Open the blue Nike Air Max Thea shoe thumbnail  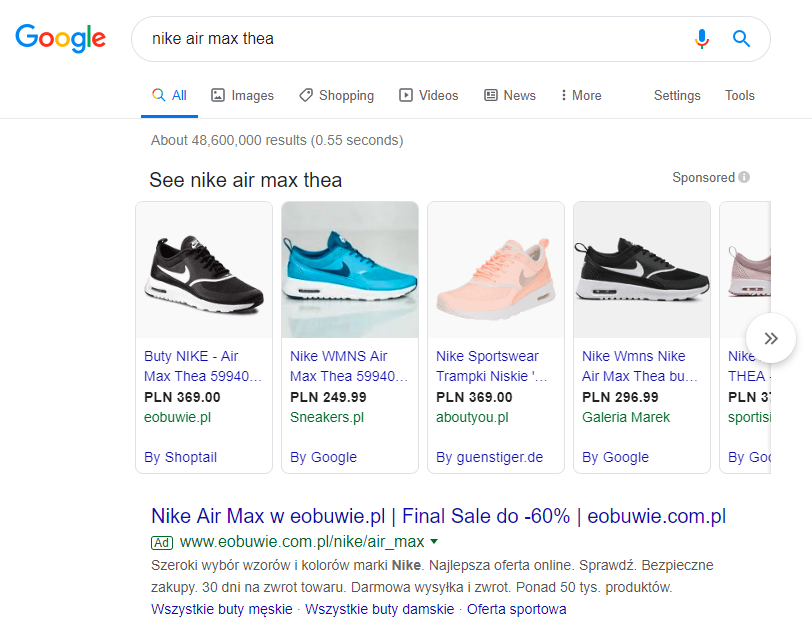tap(350, 270)
